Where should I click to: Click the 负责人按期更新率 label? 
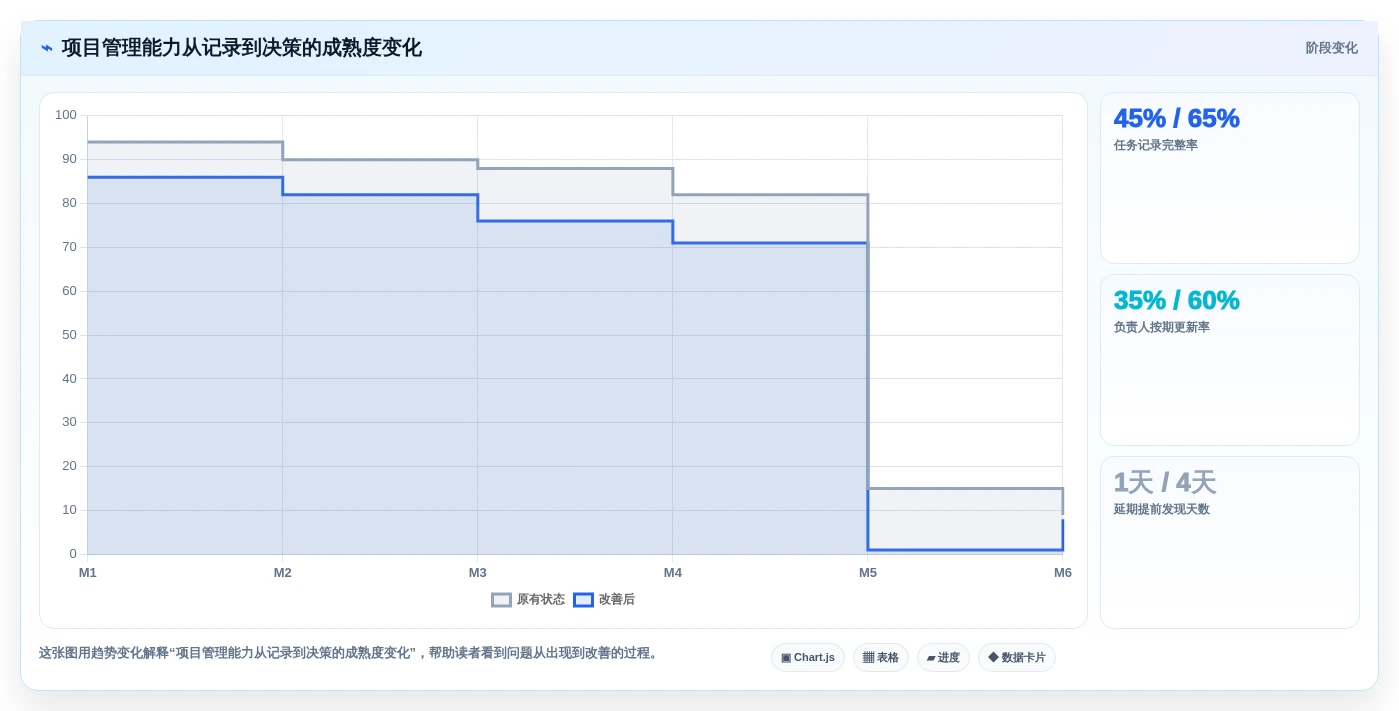click(x=1161, y=327)
